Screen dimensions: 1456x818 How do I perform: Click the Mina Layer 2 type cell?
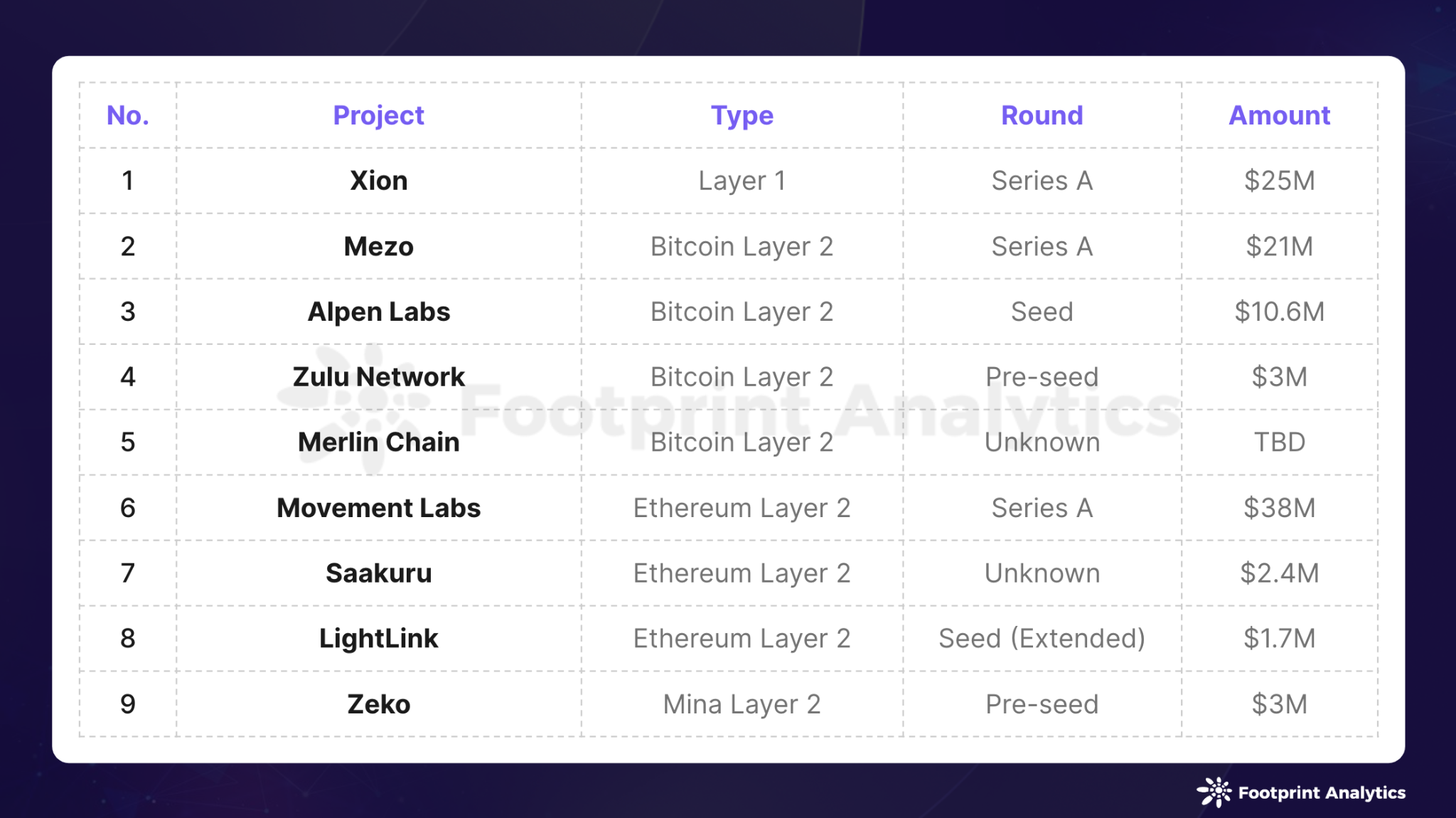742,704
